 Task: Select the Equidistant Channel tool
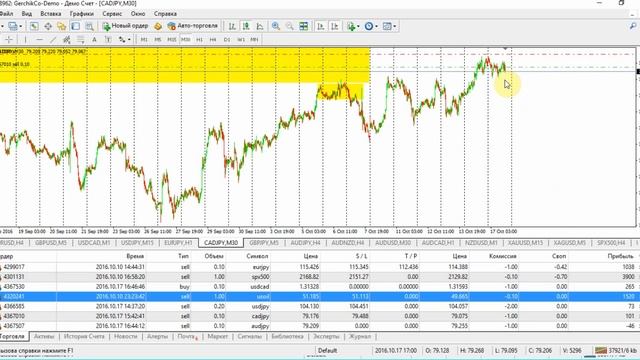pos(67,40)
